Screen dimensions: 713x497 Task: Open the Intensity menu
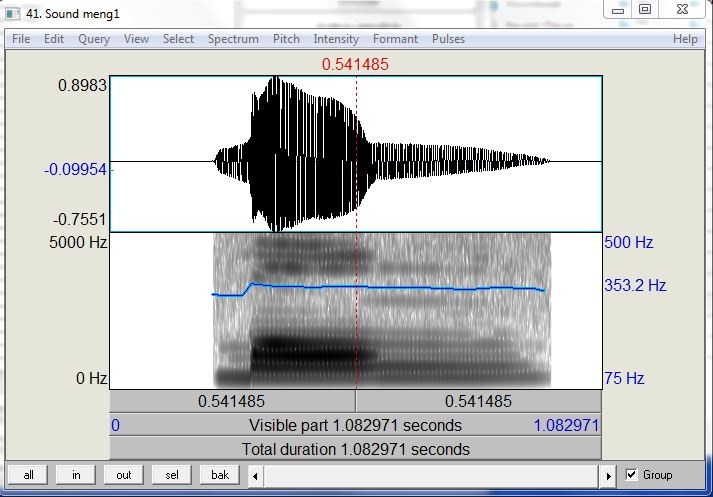point(336,39)
